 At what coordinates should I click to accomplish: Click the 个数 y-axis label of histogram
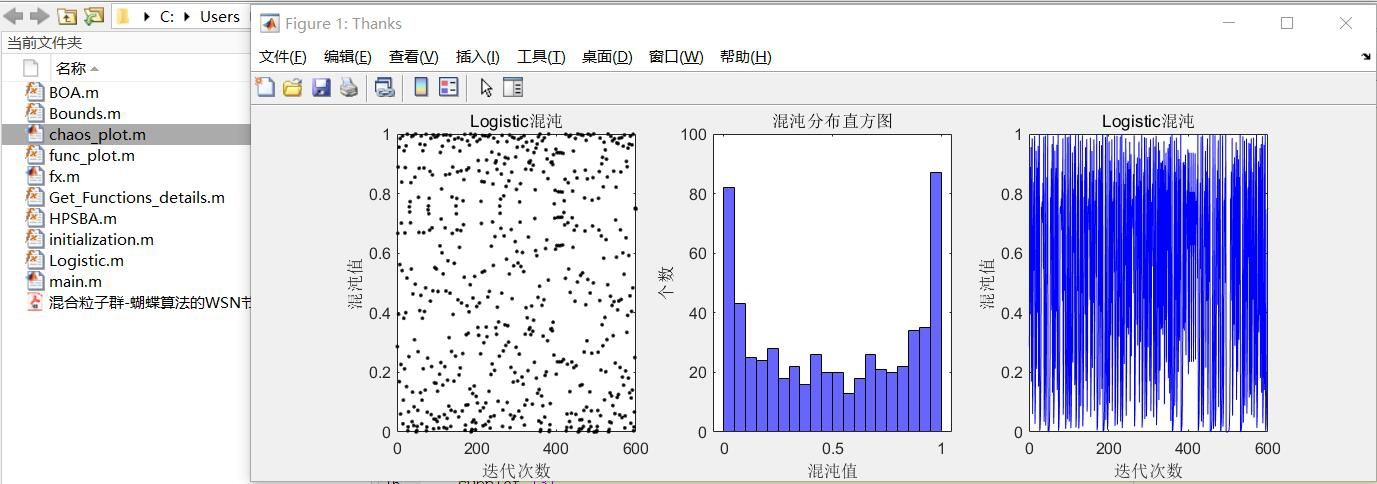click(x=666, y=282)
